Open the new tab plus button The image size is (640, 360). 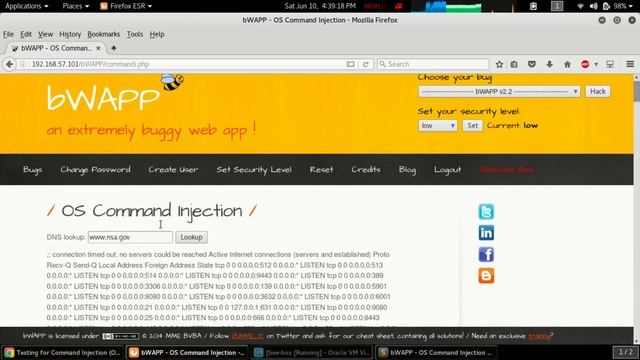coord(113,48)
